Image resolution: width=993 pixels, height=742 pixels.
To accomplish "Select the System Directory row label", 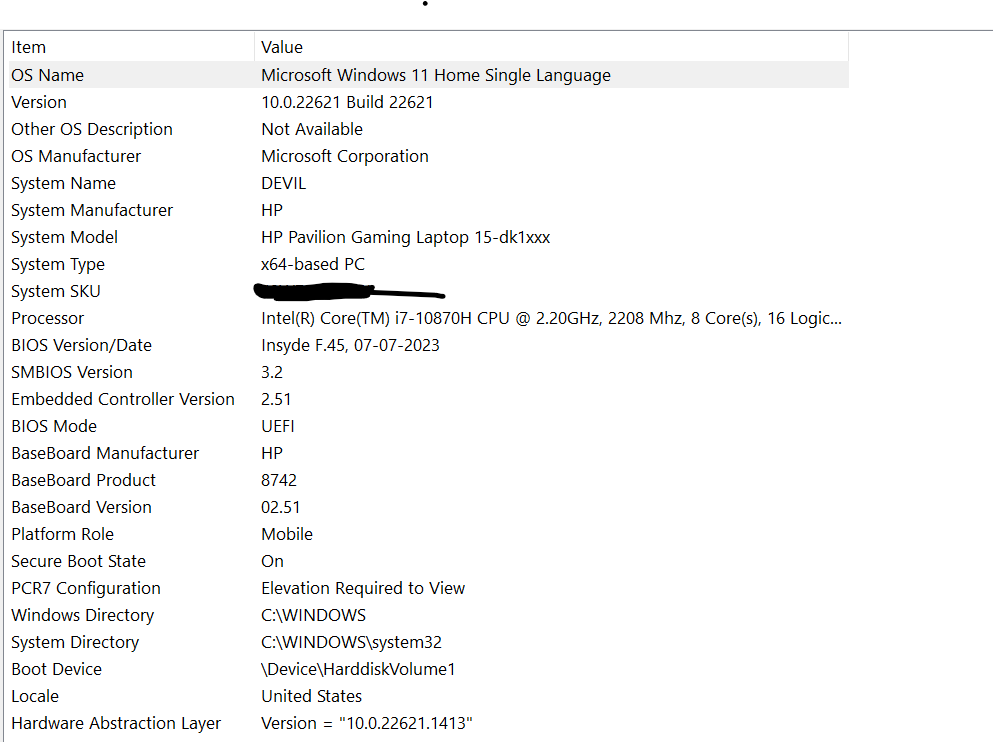I will coord(75,643).
